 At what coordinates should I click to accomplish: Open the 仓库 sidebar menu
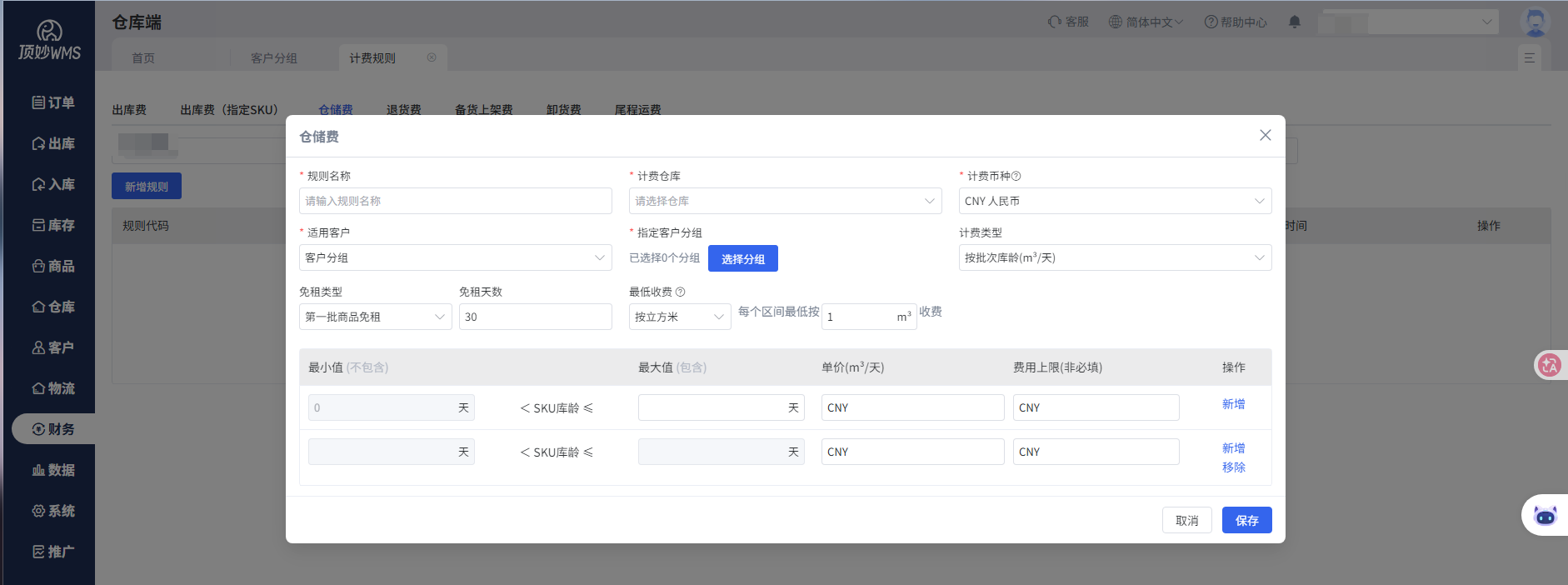coord(53,307)
